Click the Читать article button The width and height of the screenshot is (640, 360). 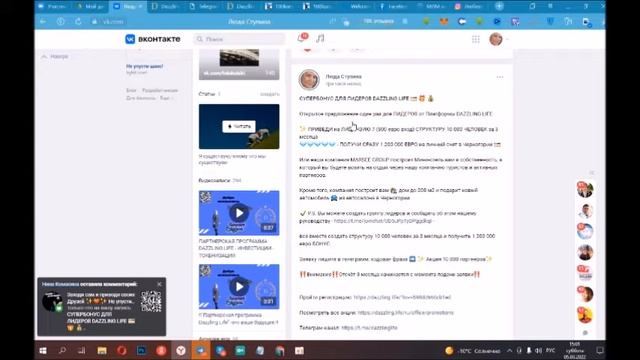coord(239,127)
